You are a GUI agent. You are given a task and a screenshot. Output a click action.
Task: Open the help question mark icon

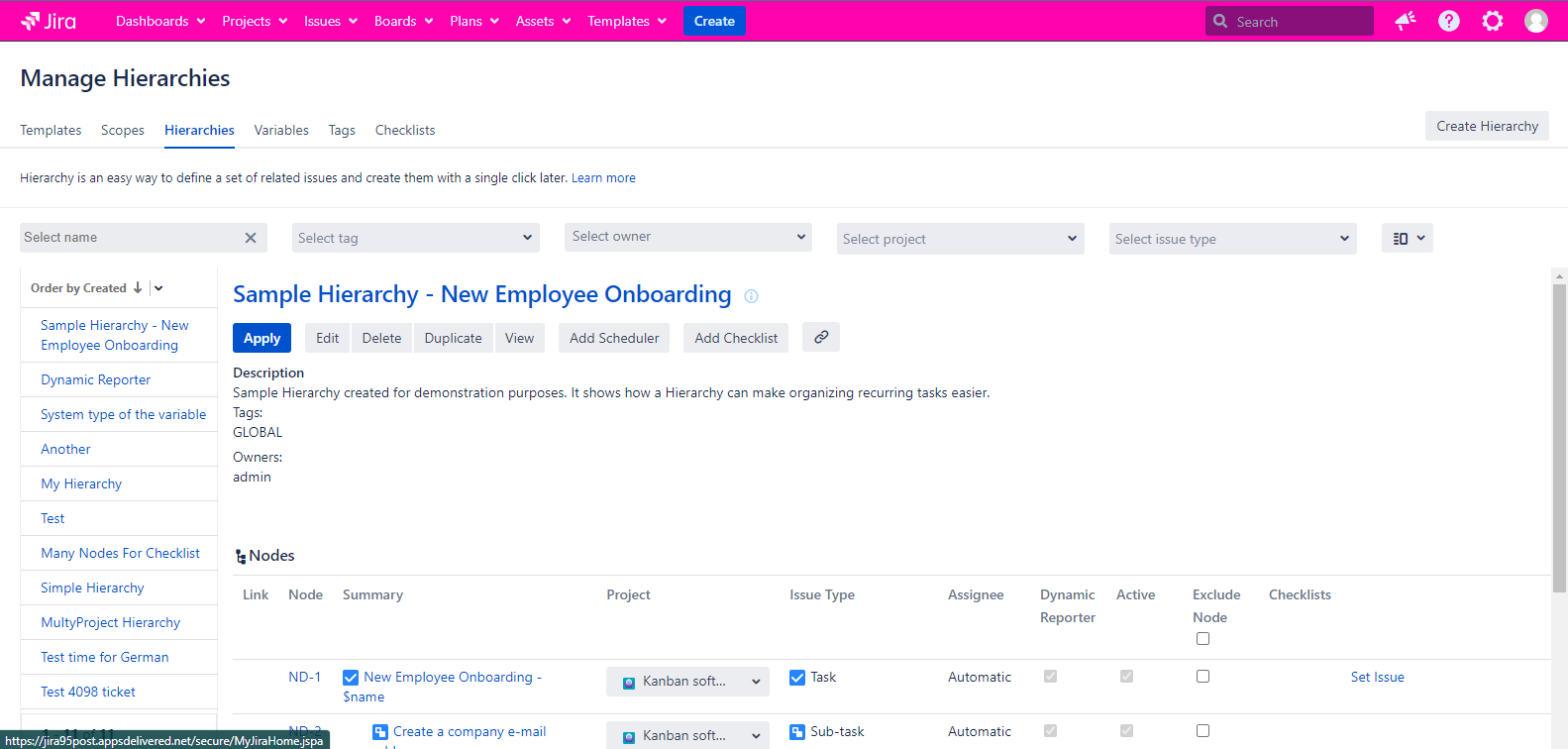[x=1448, y=21]
